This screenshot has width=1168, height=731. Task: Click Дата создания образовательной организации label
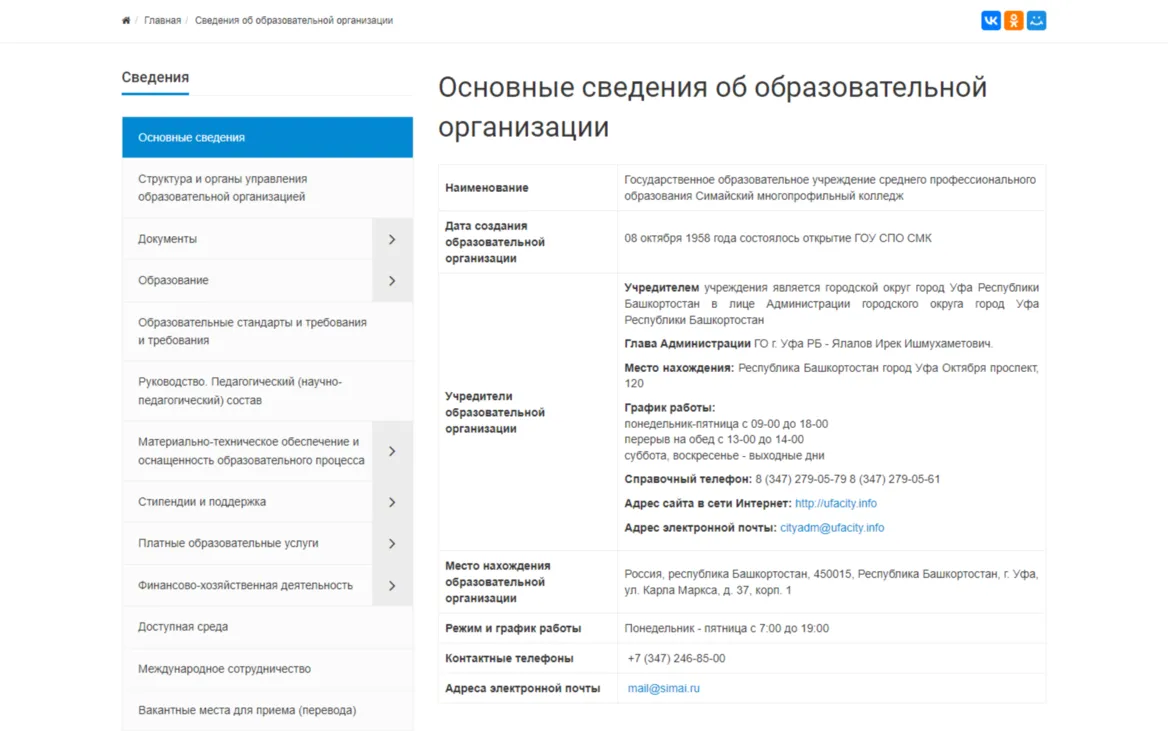[x=495, y=242]
